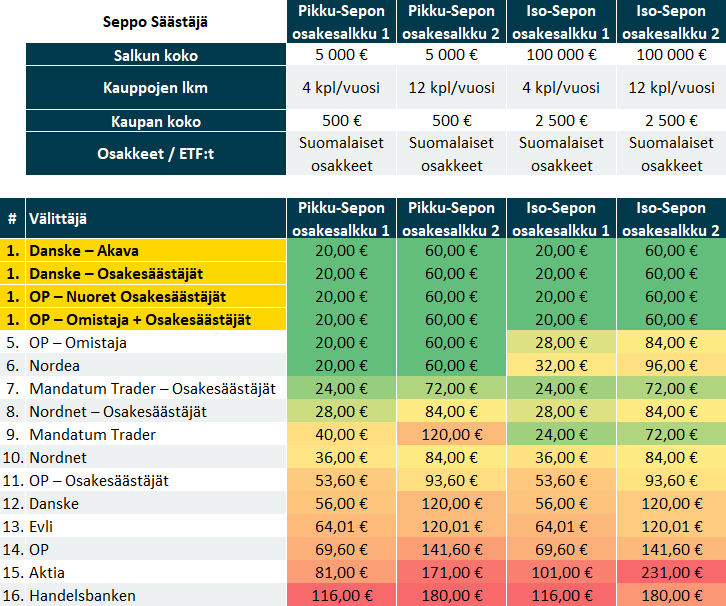Select the 'Osakkeet / ETF:t' row header
The height and width of the screenshot is (606, 726).
click(x=156, y=154)
